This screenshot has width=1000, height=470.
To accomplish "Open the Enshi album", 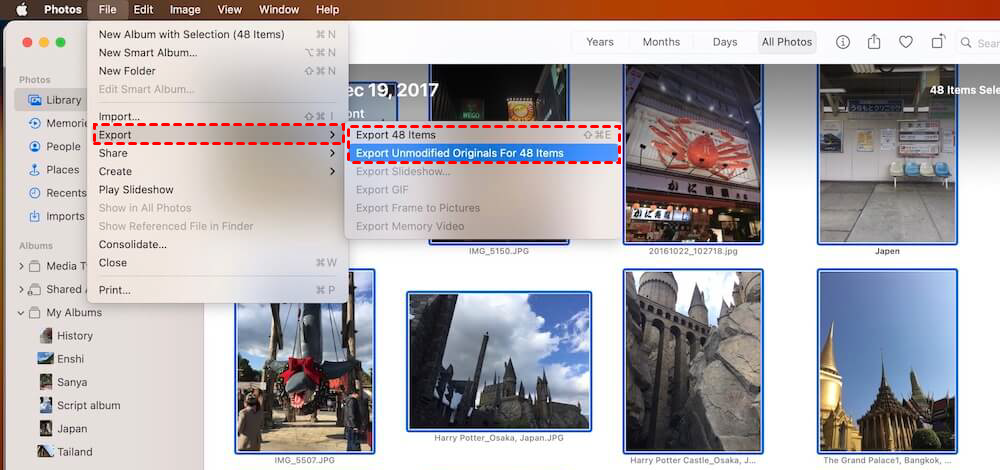I will 61,359.
